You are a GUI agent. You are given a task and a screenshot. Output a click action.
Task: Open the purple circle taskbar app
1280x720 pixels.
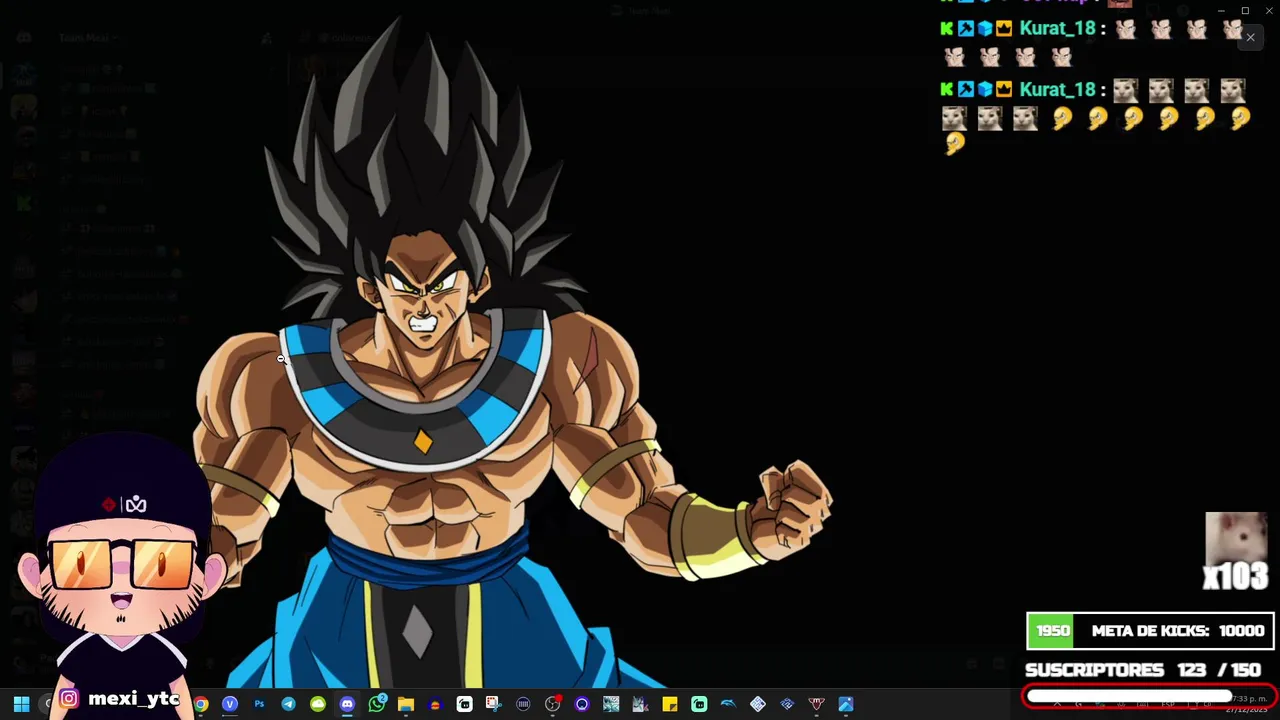(x=582, y=704)
